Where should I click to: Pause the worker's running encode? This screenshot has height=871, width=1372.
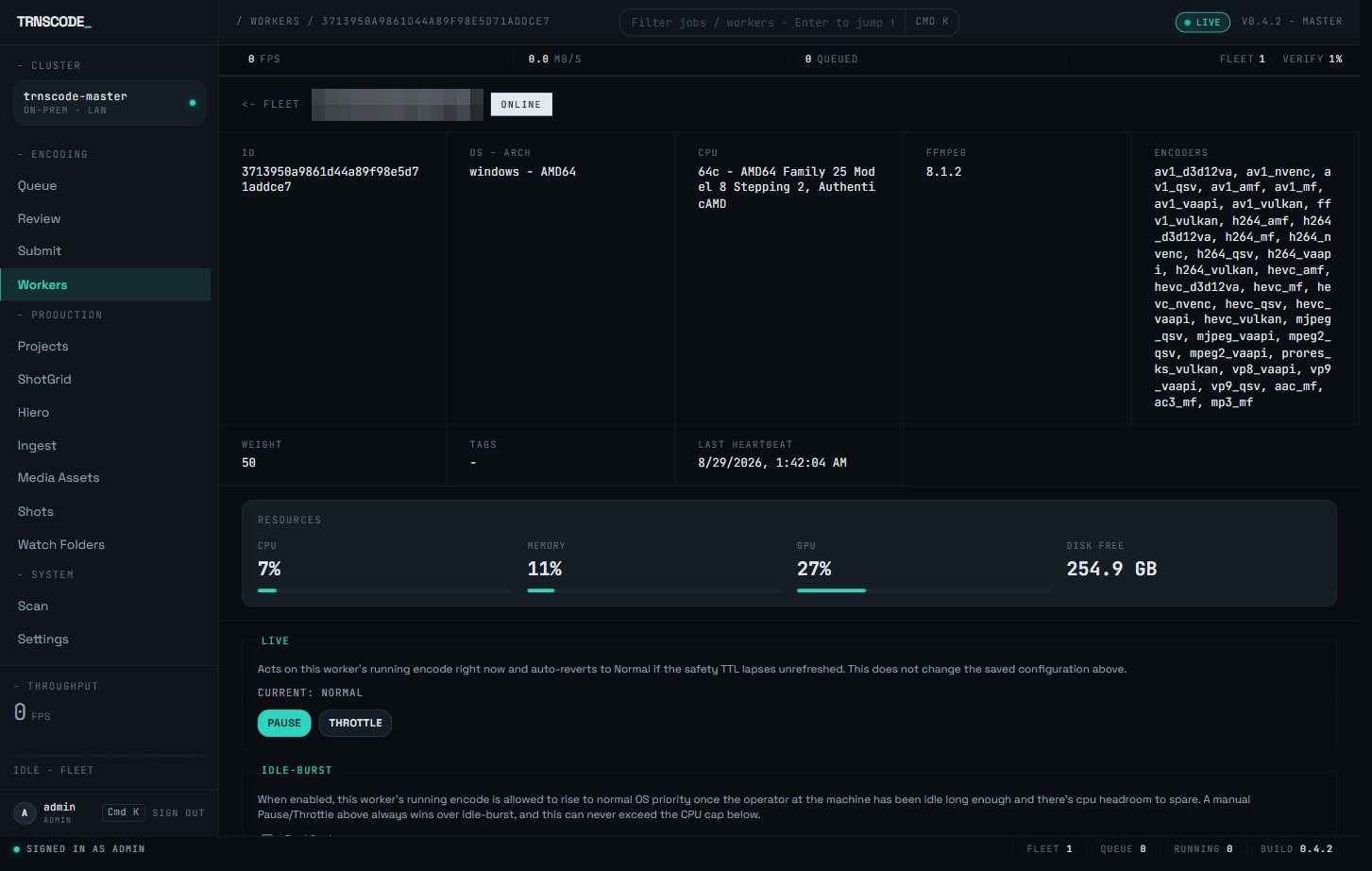284,724
